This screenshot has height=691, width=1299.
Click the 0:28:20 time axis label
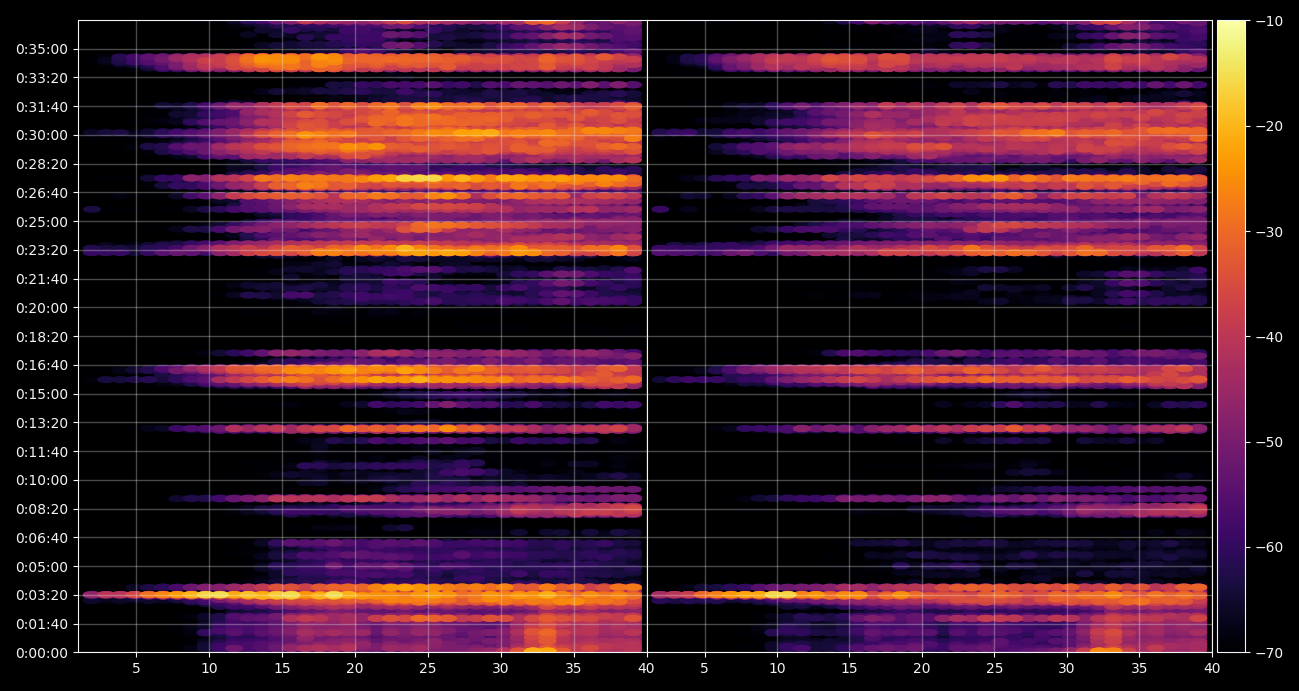pyautogui.click(x=41, y=164)
